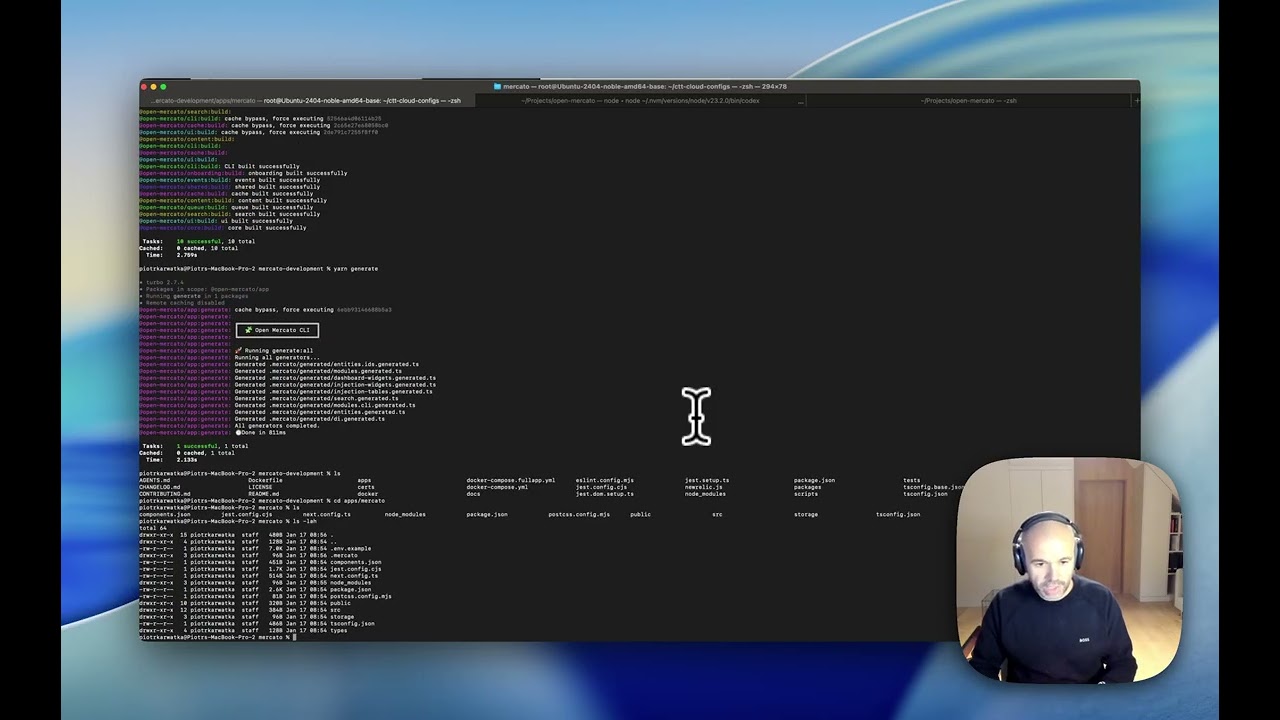Click the Open Mercato CLI banner box

(277, 330)
